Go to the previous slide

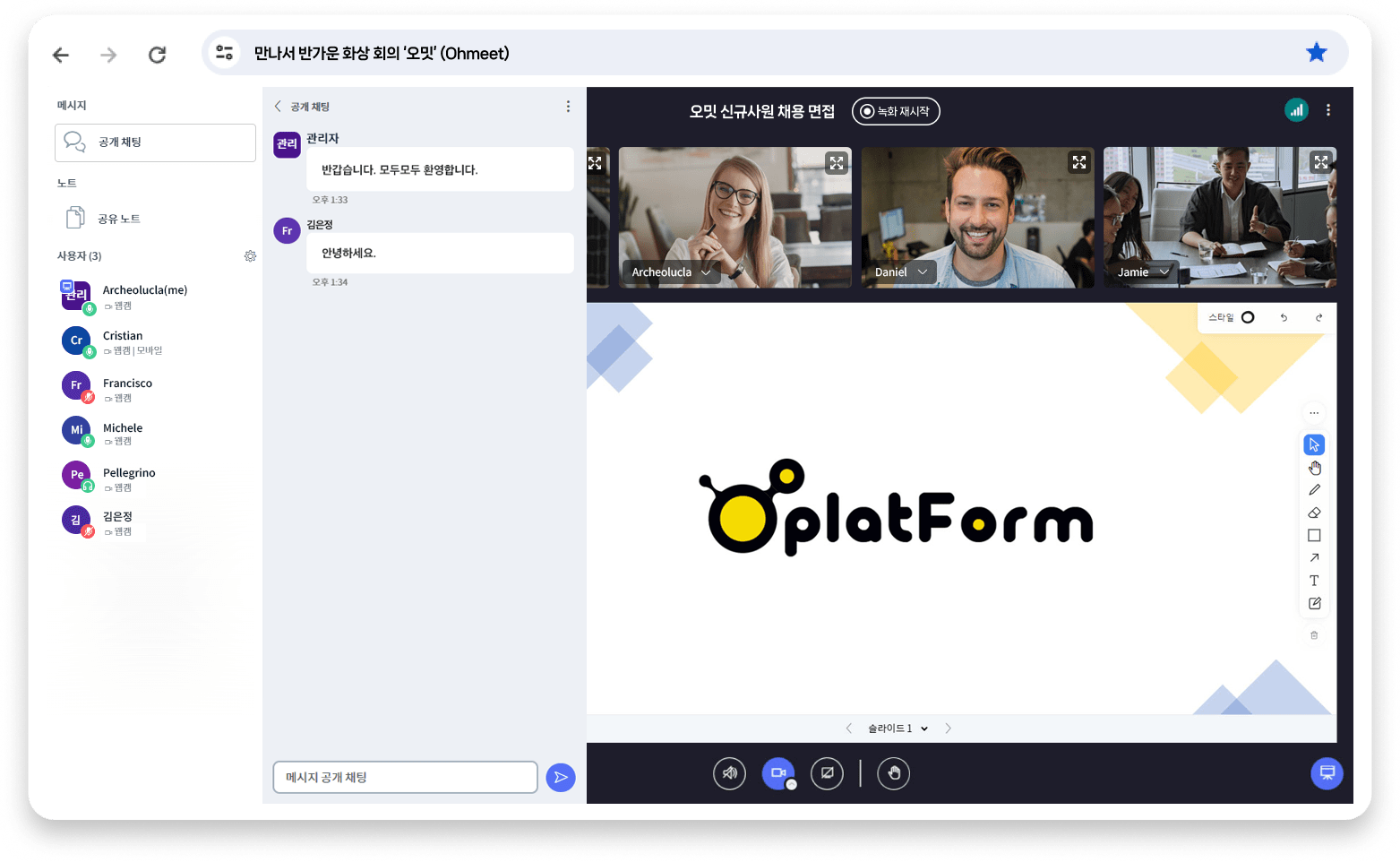point(849,728)
